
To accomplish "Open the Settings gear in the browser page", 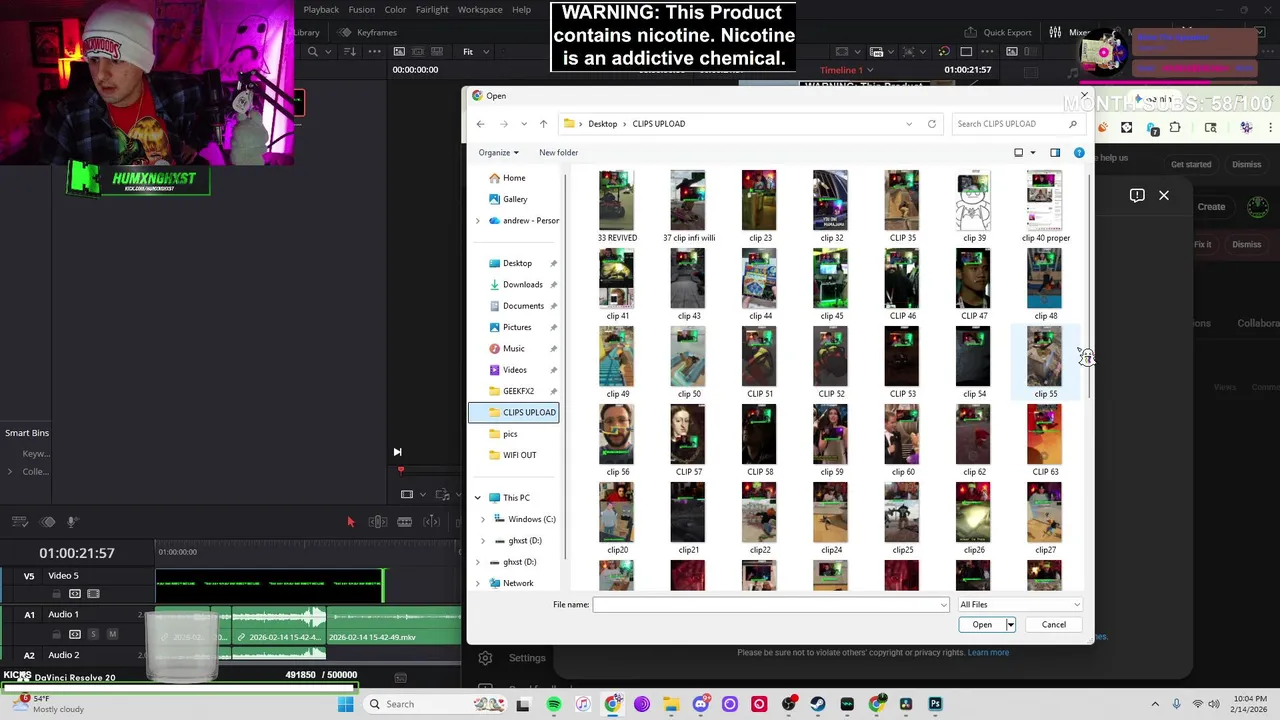I will pyautogui.click(x=485, y=658).
